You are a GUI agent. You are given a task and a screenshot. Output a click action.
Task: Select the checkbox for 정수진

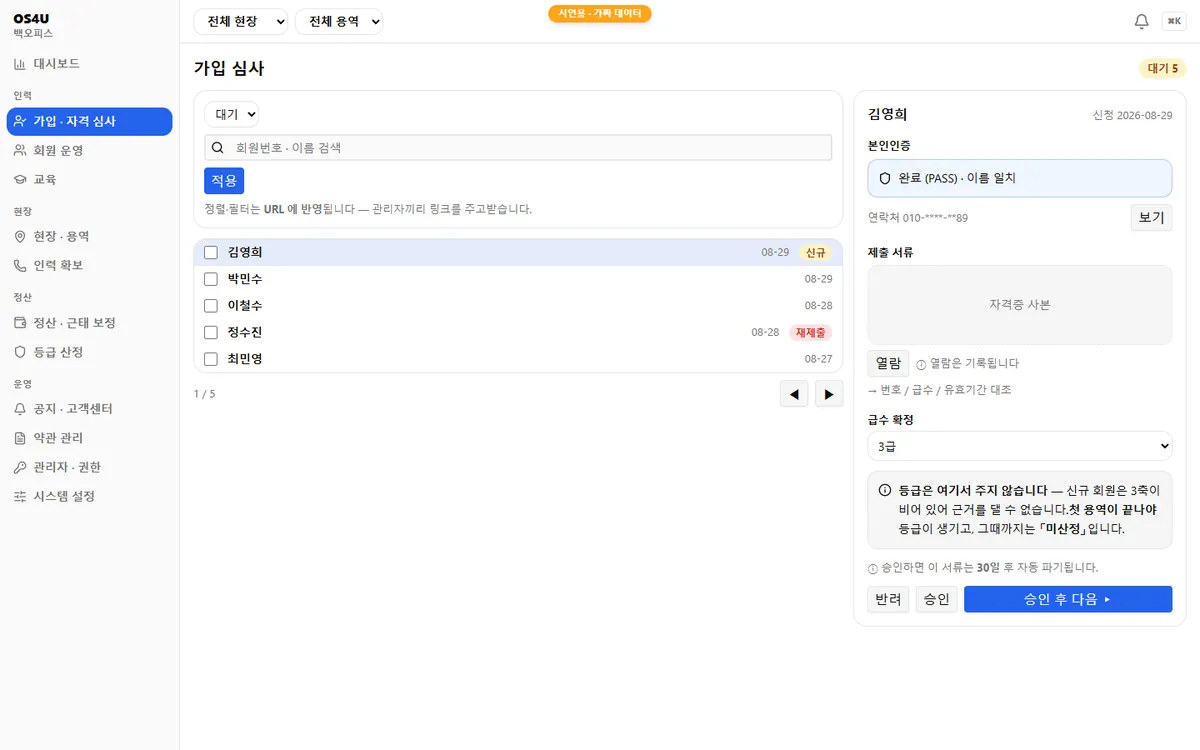click(211, 332)
